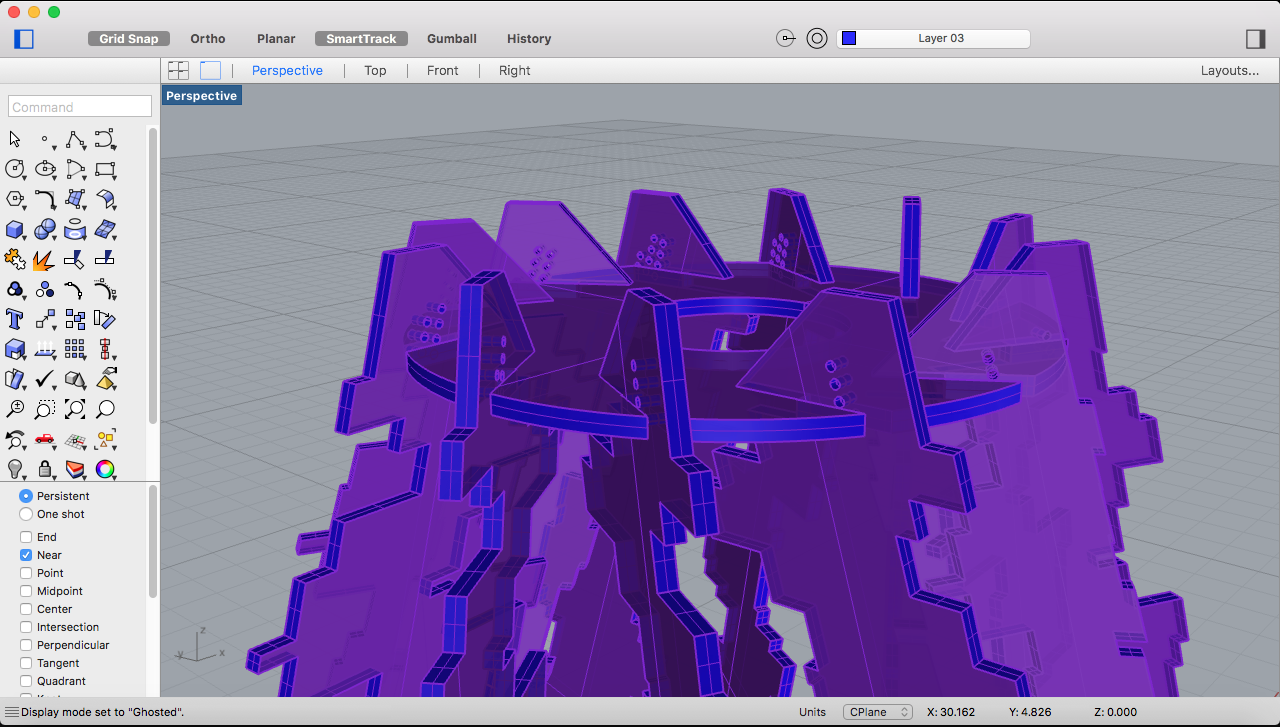Select the Split tool

(x=105, y=259)
